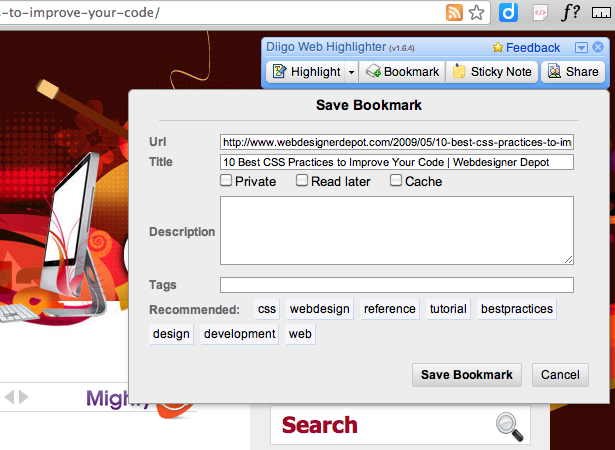The image size is (615, 450).
Task: Click into the Description text area
Action: (397, 230)
